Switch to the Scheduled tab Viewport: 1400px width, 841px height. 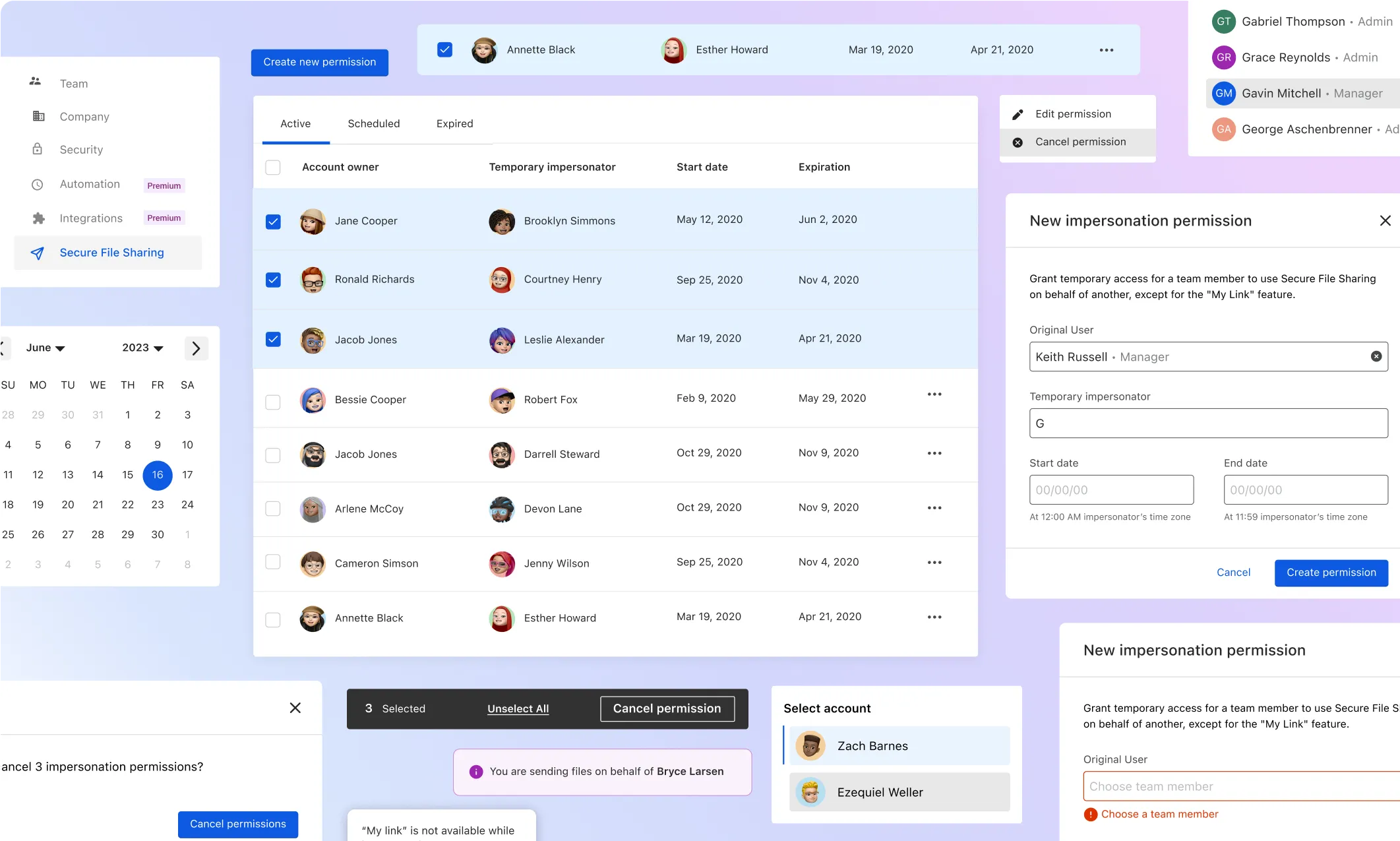(x=374, y=124)
